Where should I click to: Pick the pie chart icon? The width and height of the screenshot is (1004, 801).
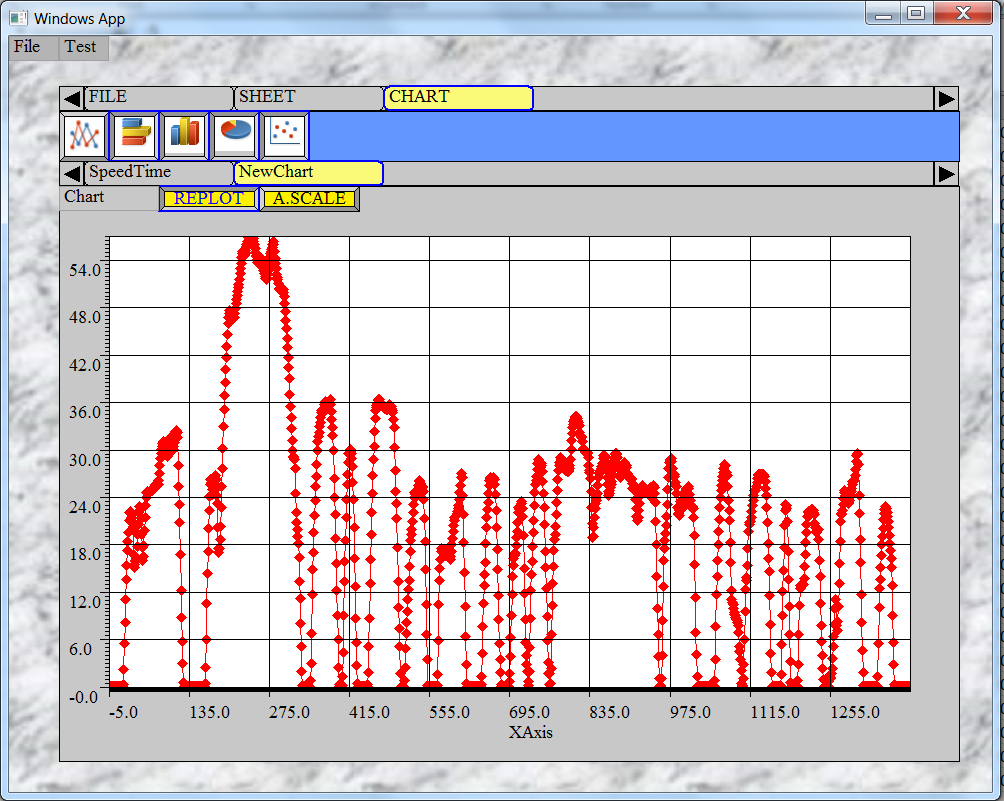pos(234,135)
